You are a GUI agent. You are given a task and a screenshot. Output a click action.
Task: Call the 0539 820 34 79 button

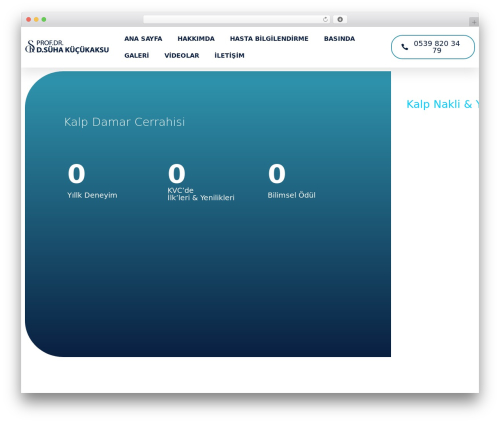433,47
